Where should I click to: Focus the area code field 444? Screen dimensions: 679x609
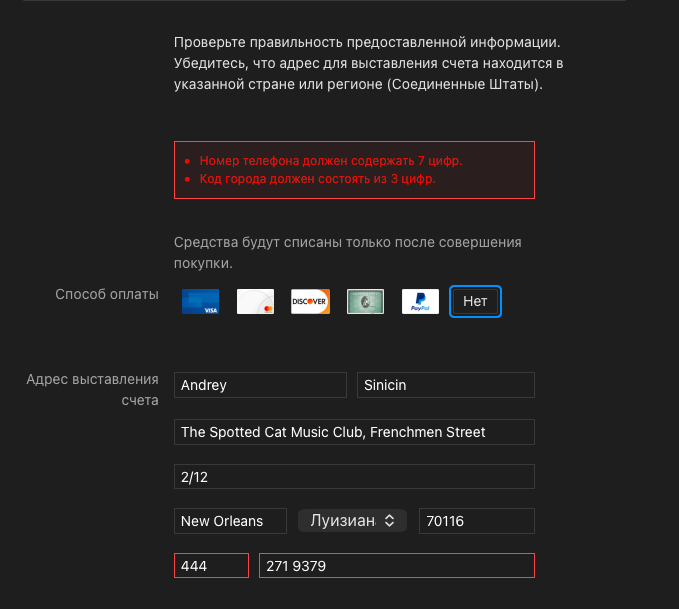click(211, 566)
